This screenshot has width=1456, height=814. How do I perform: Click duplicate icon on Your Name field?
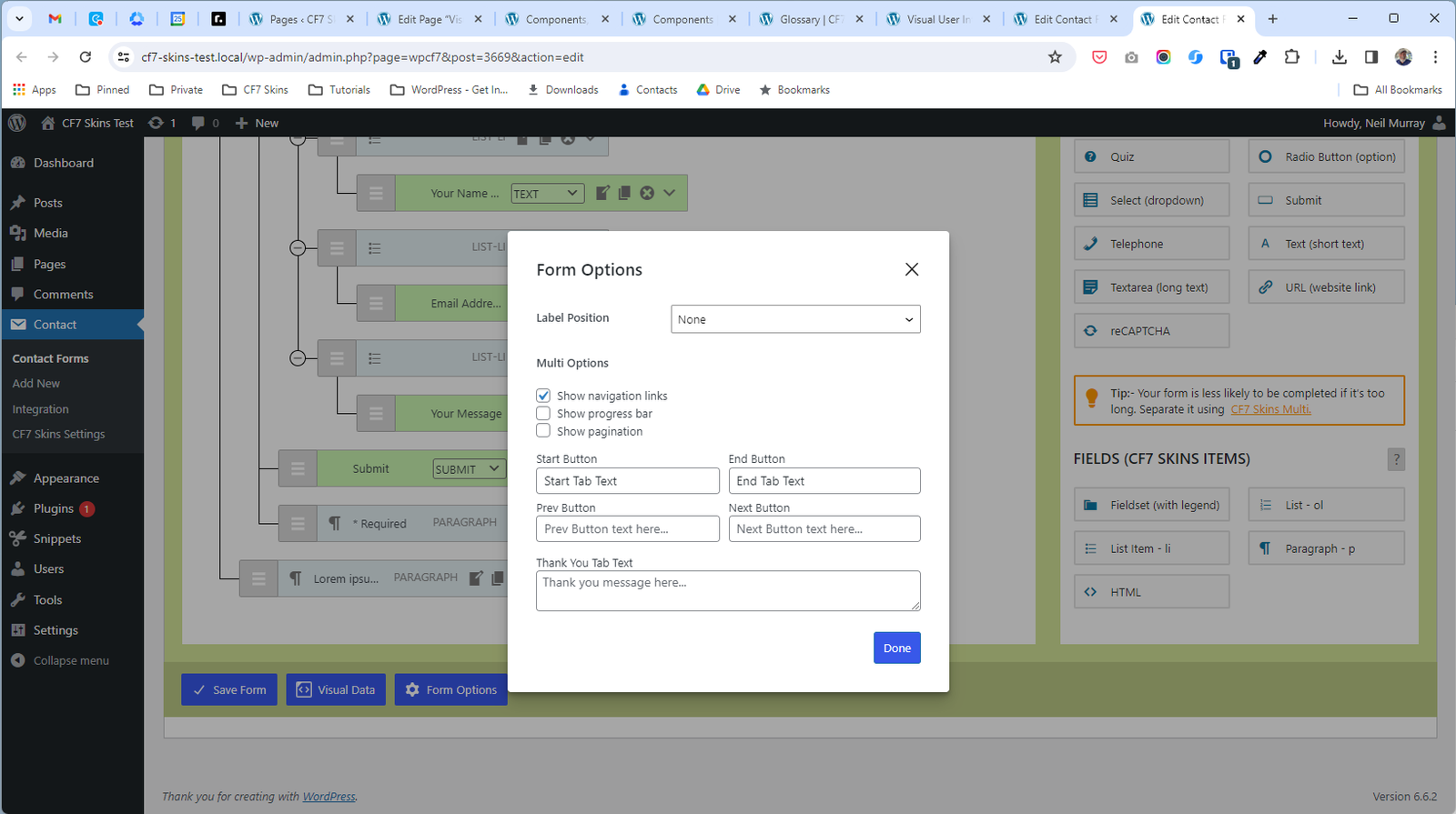pyautogui.click(x=624, y=193)
